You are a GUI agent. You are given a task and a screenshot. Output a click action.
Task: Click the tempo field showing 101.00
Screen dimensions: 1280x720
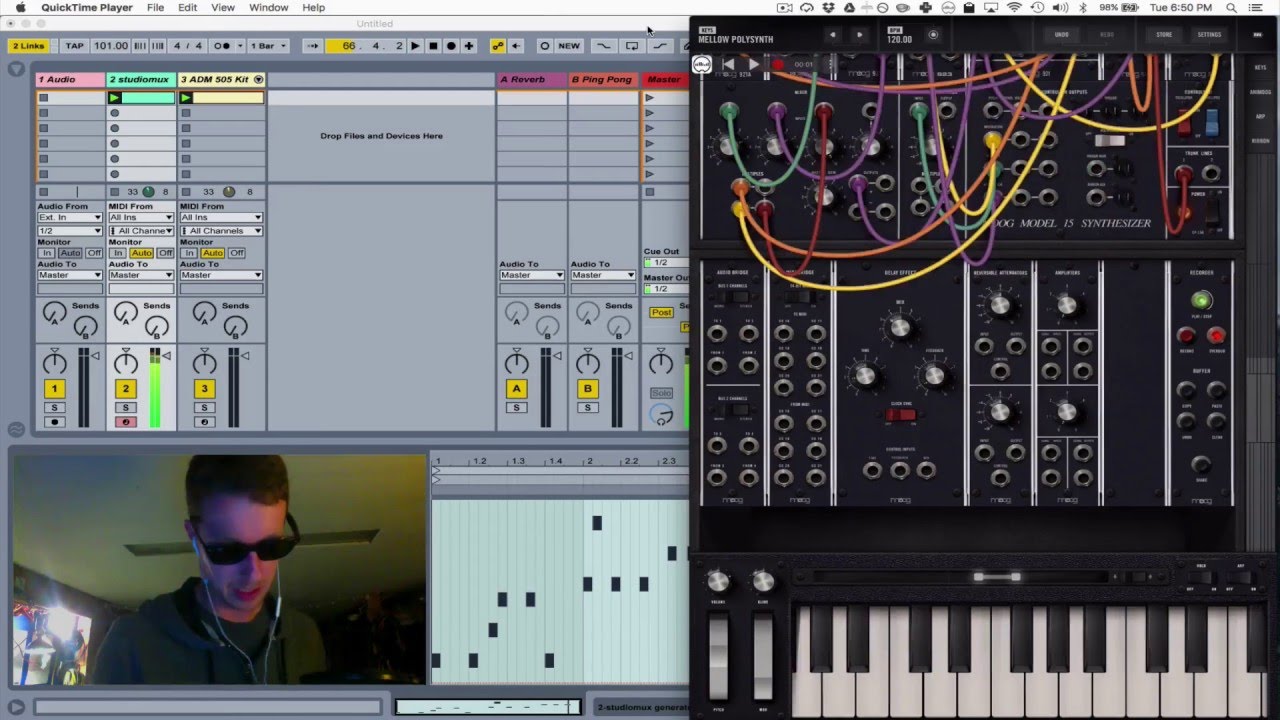coord(111,46)
